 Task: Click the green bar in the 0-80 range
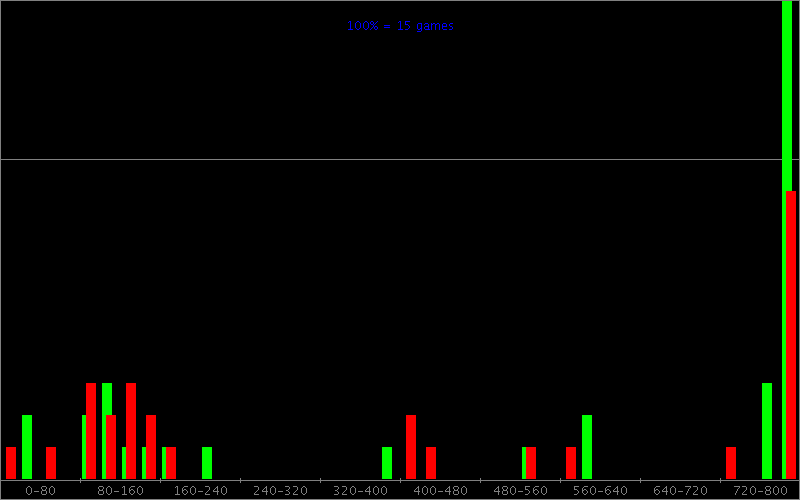27,447
